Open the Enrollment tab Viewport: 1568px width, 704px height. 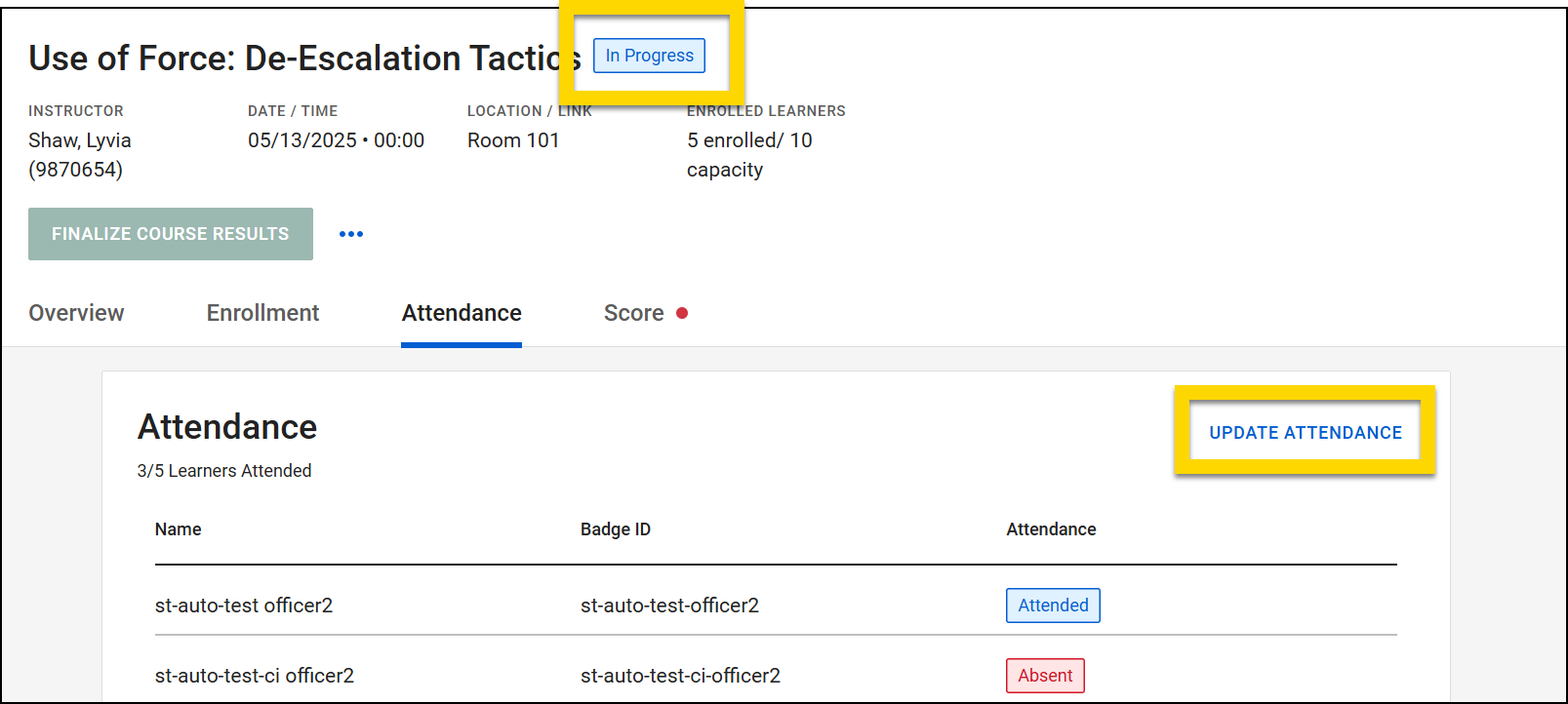[262, 313]
